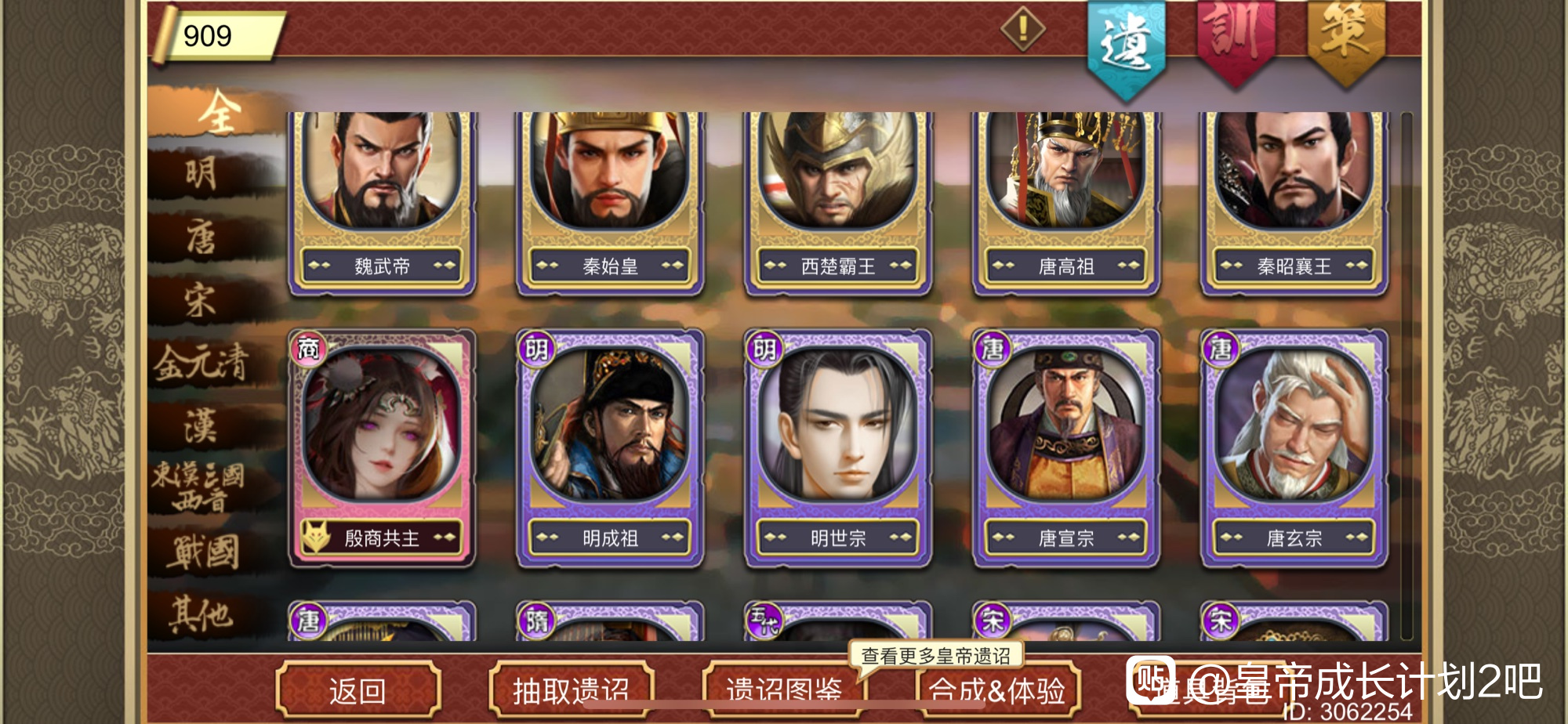Click the card list vertical scrollbar
The height and width of the screenshot is (724, 1568).
pos(1406,376)
